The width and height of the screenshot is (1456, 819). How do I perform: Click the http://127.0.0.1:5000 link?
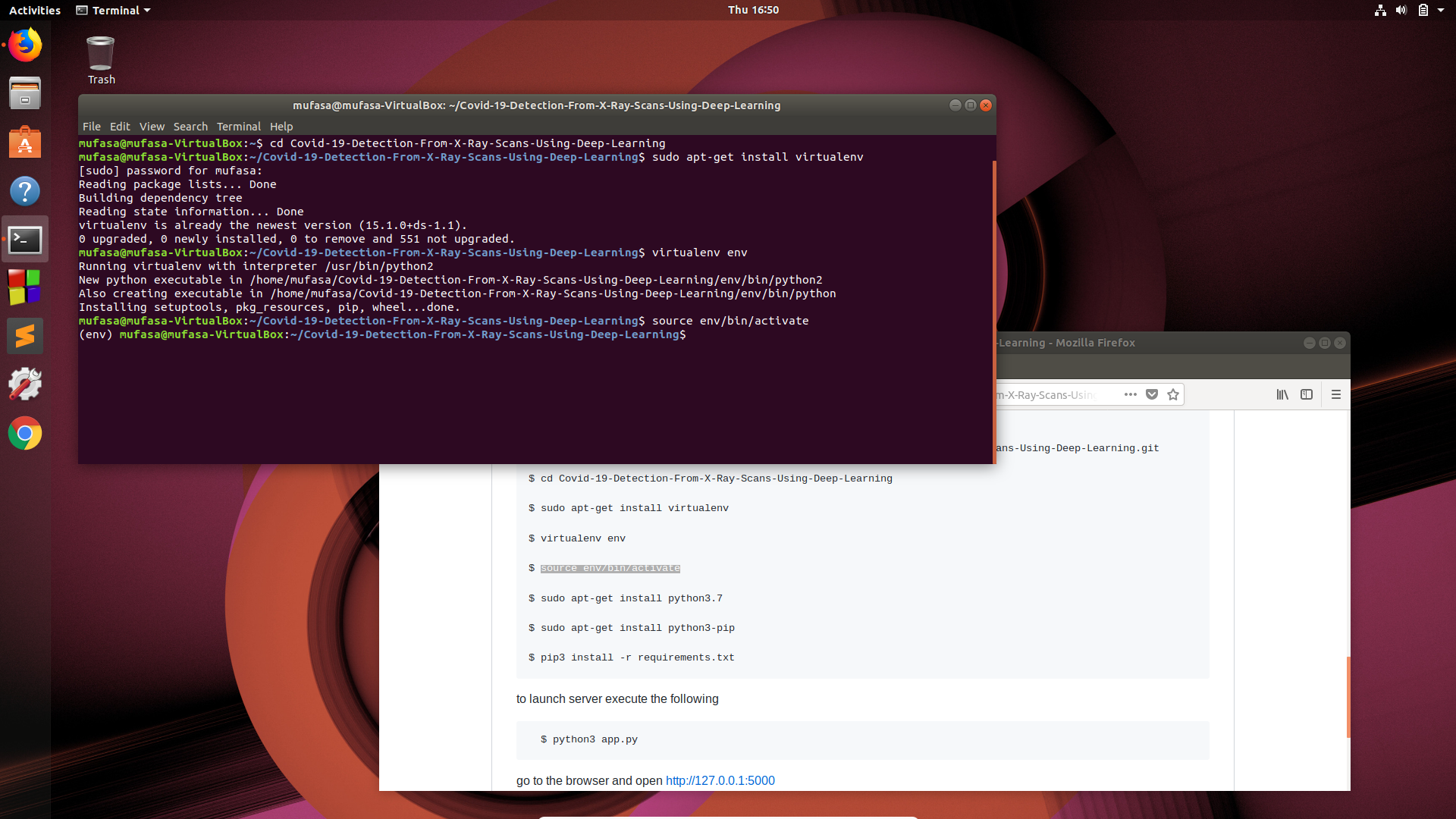coord(720,780)
